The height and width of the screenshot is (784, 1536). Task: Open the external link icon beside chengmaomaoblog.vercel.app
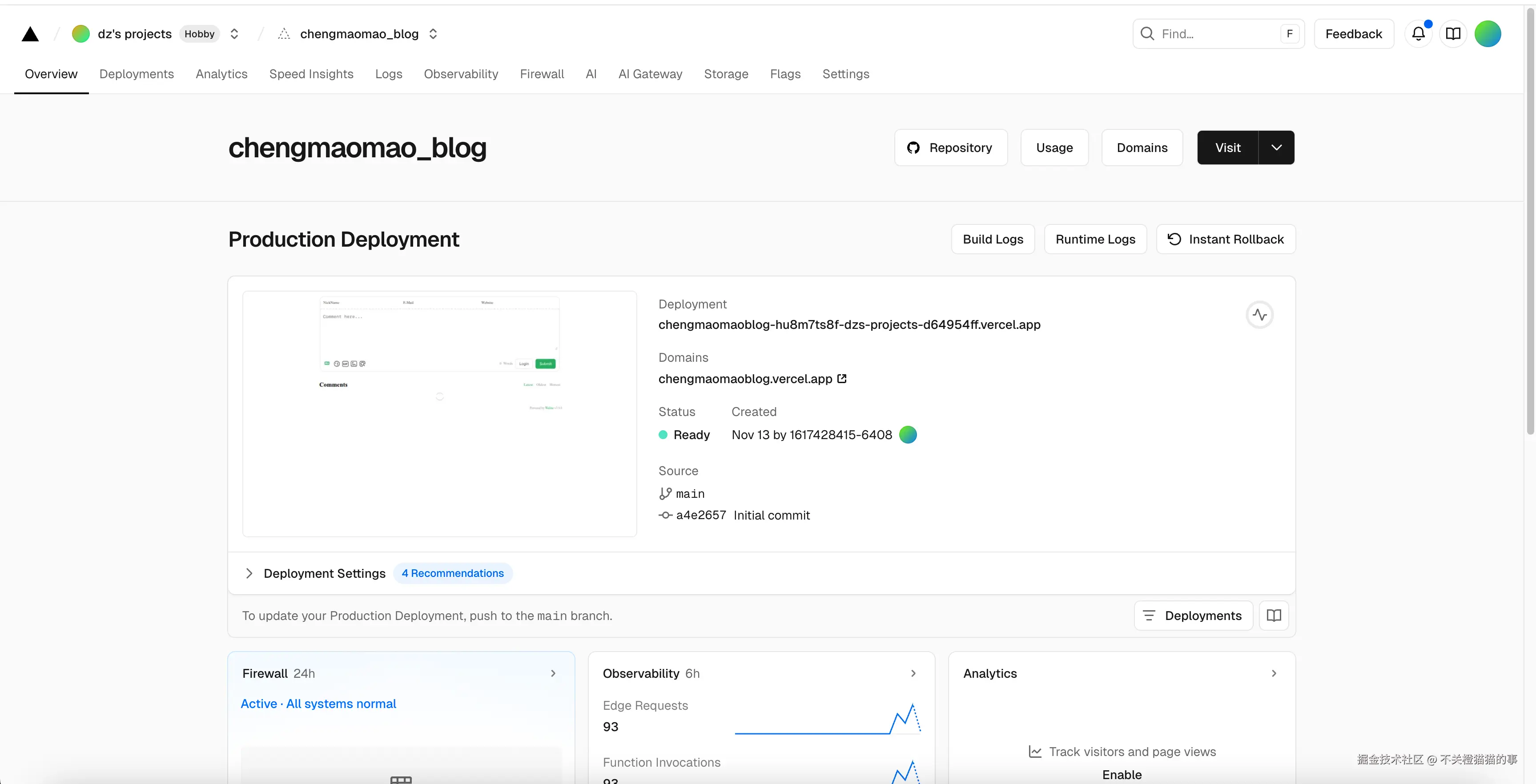point(842,379)
